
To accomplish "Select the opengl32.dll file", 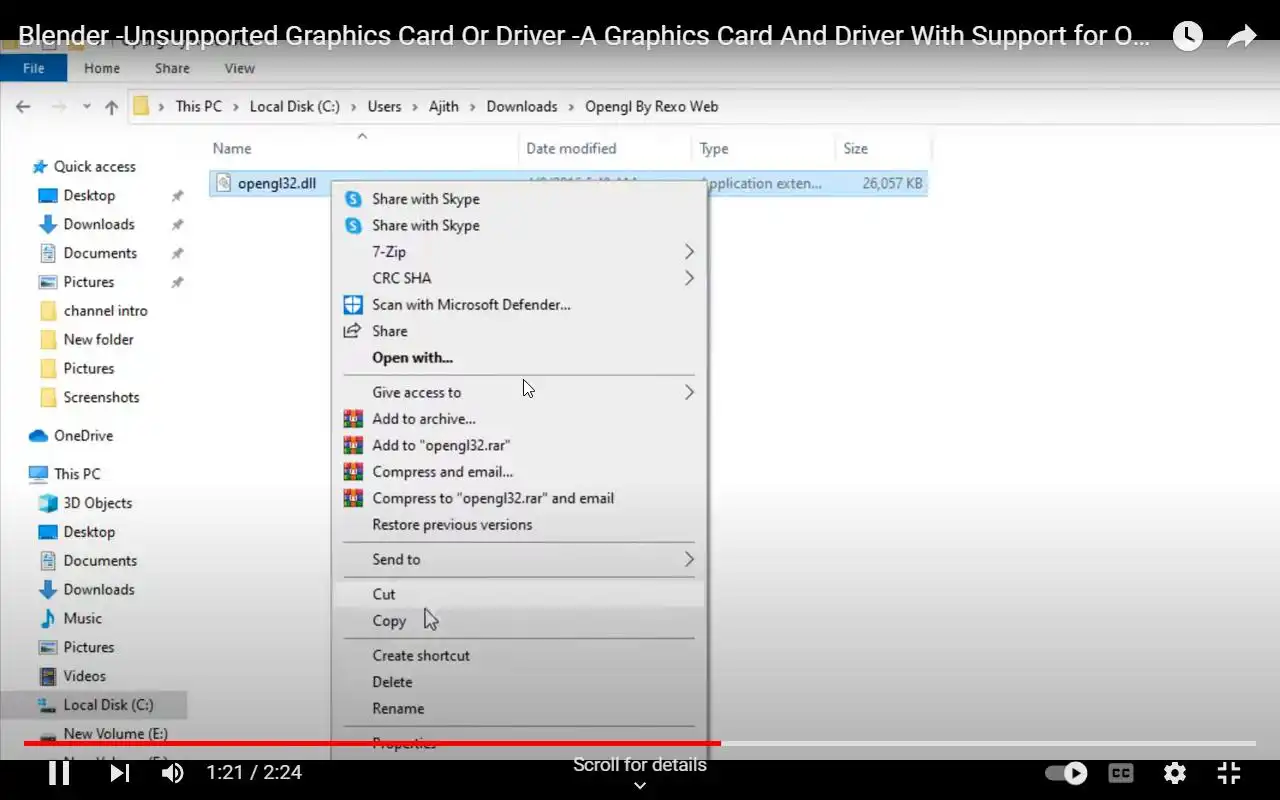I will pos(277,183).
